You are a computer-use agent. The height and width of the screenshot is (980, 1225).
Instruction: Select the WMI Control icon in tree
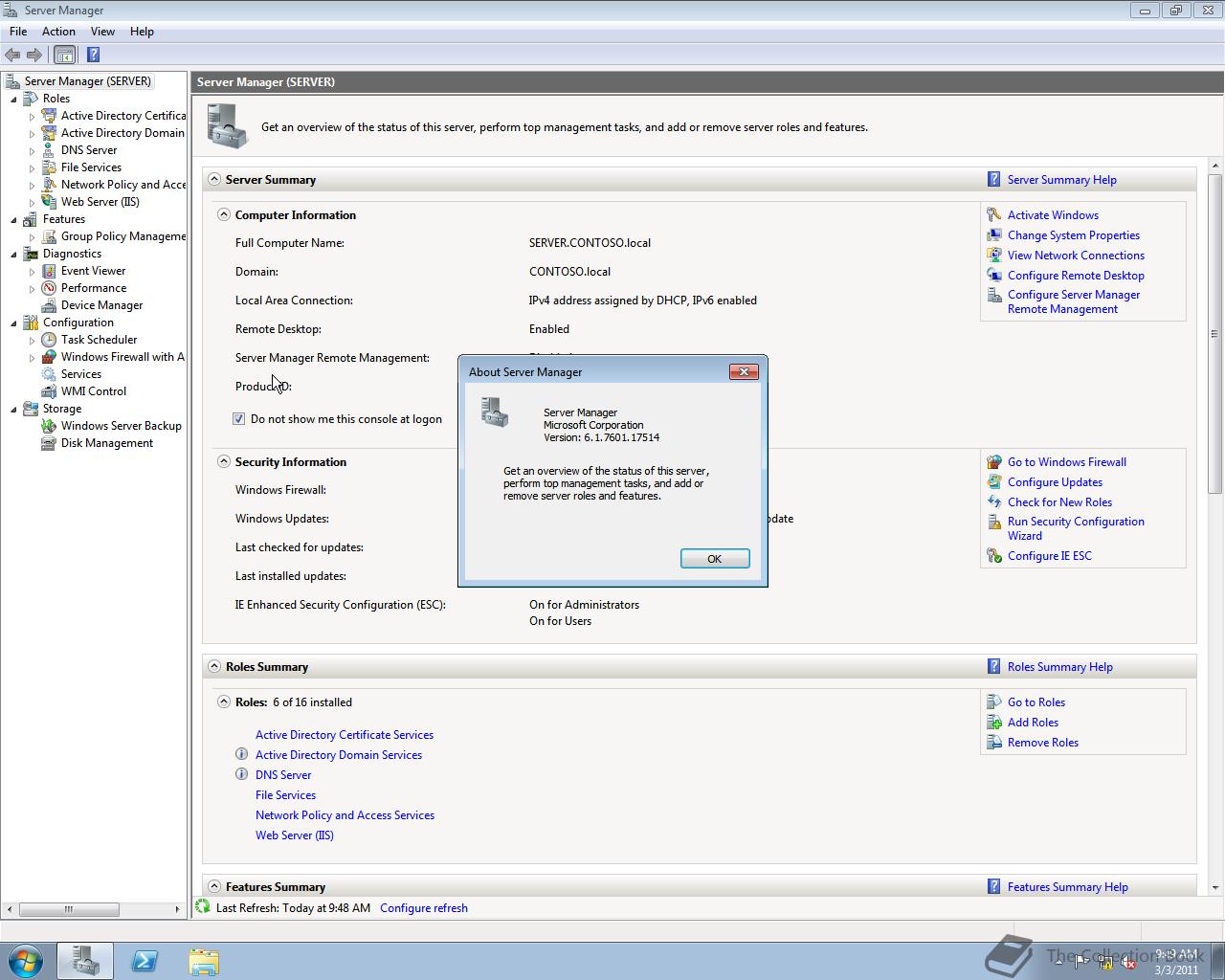click(49, 391)
